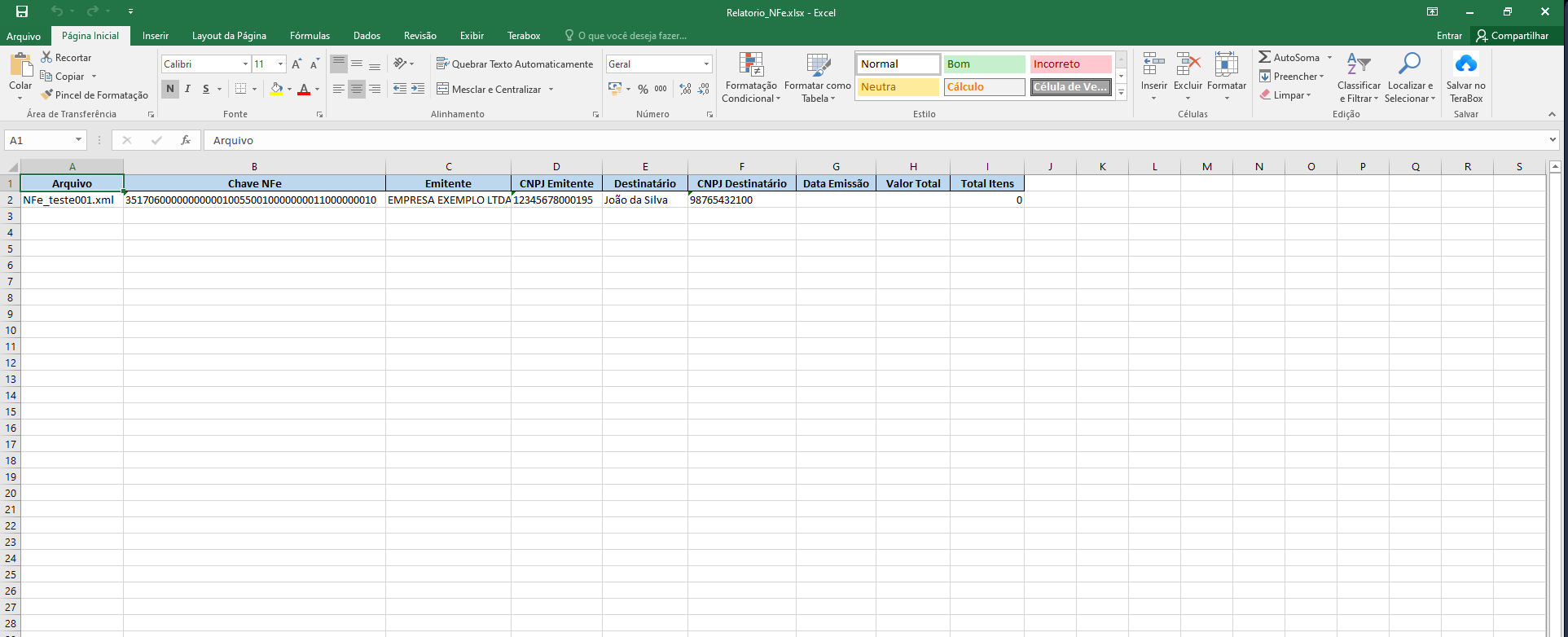This screenshot has height=637, width=1568.
Task: Click text orientation icon
Action: pyautogui.click(x=400, y=64)
